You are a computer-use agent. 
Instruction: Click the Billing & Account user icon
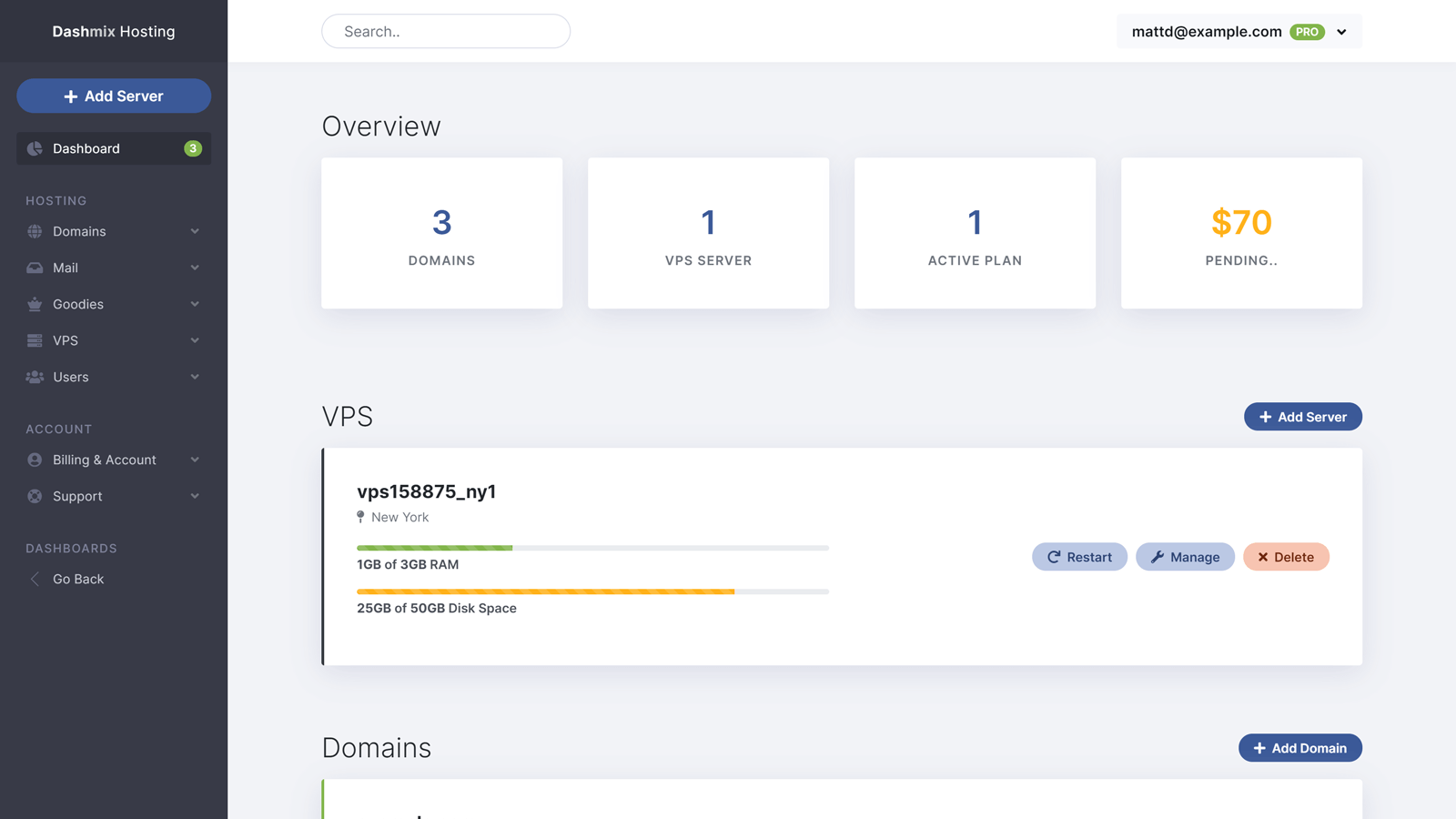coord(35,460)
